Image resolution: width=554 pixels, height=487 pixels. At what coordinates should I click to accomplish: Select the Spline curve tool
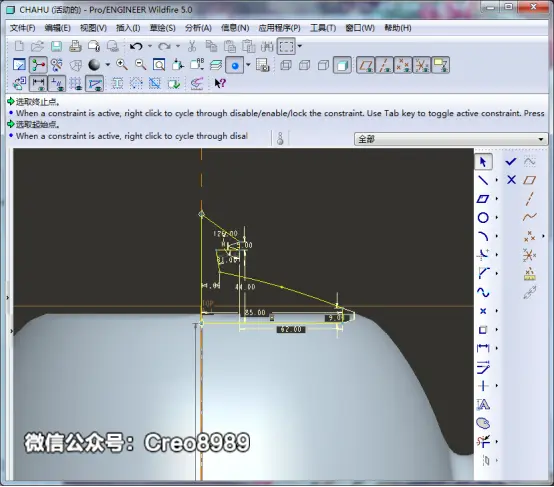coord(483,292)
